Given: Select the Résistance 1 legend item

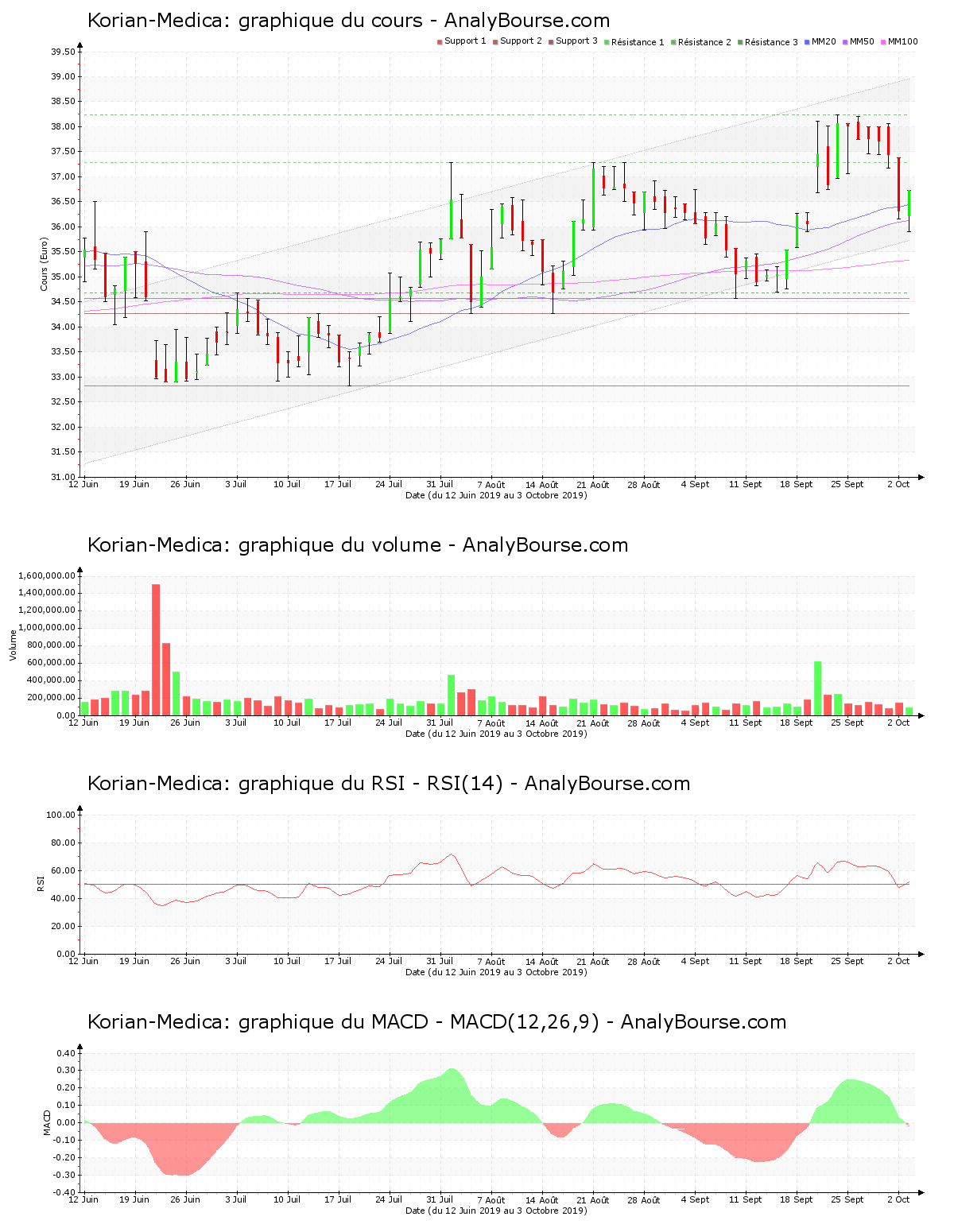Looking at the screenshot, I should (x=634, y=42).
